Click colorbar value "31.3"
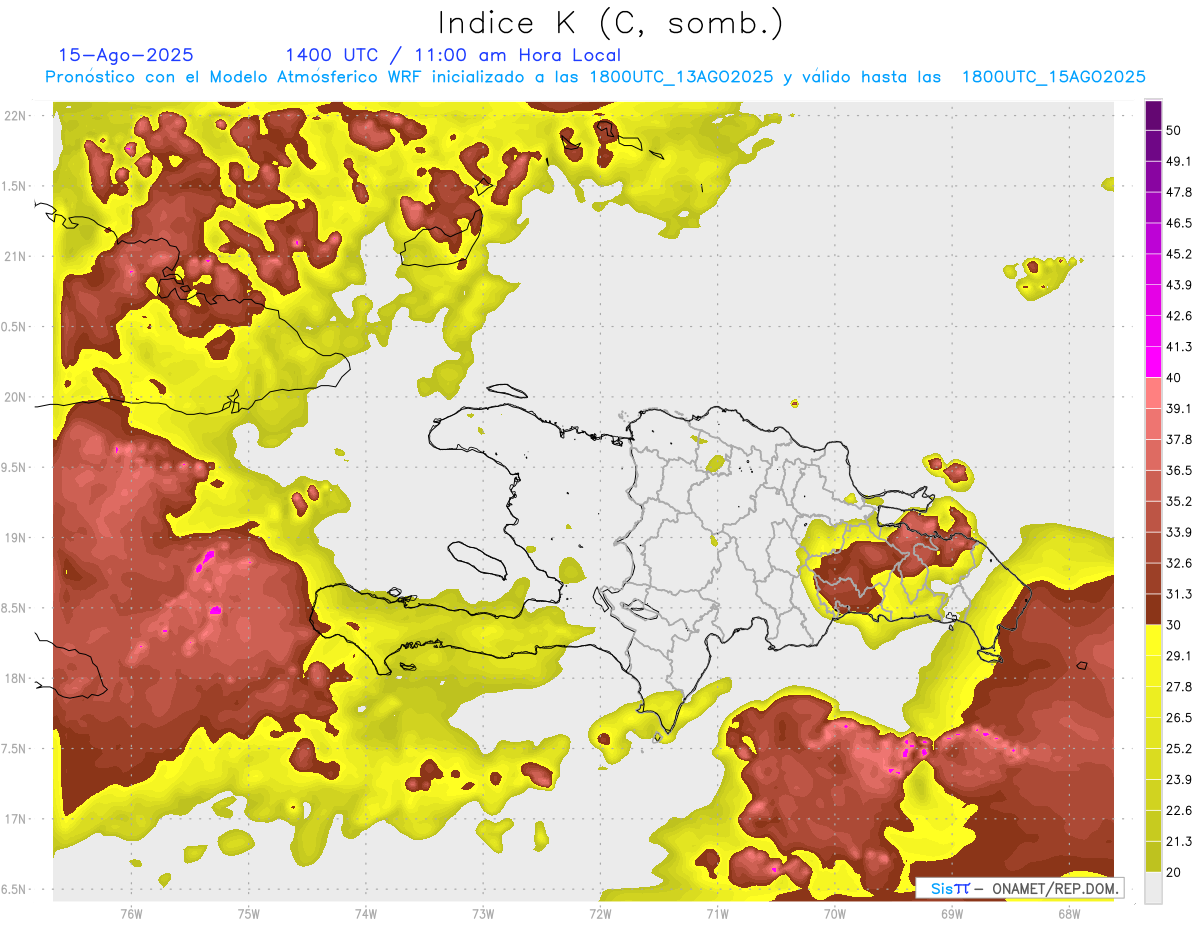The image size is (1200, 927). 1178,594
